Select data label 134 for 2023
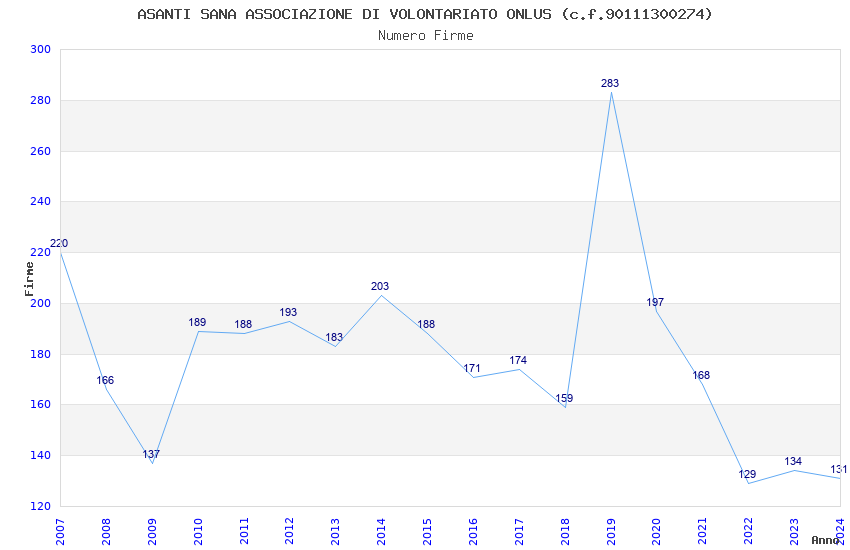This screenshot has height=550, width=850. tap(793, 462)
